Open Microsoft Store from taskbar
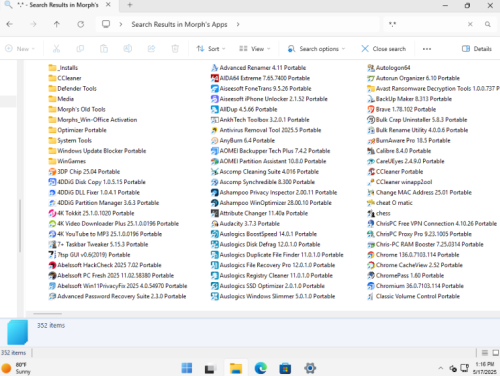Image resolution: width=500 pixels, height=376 pixels. pos(285,368)
